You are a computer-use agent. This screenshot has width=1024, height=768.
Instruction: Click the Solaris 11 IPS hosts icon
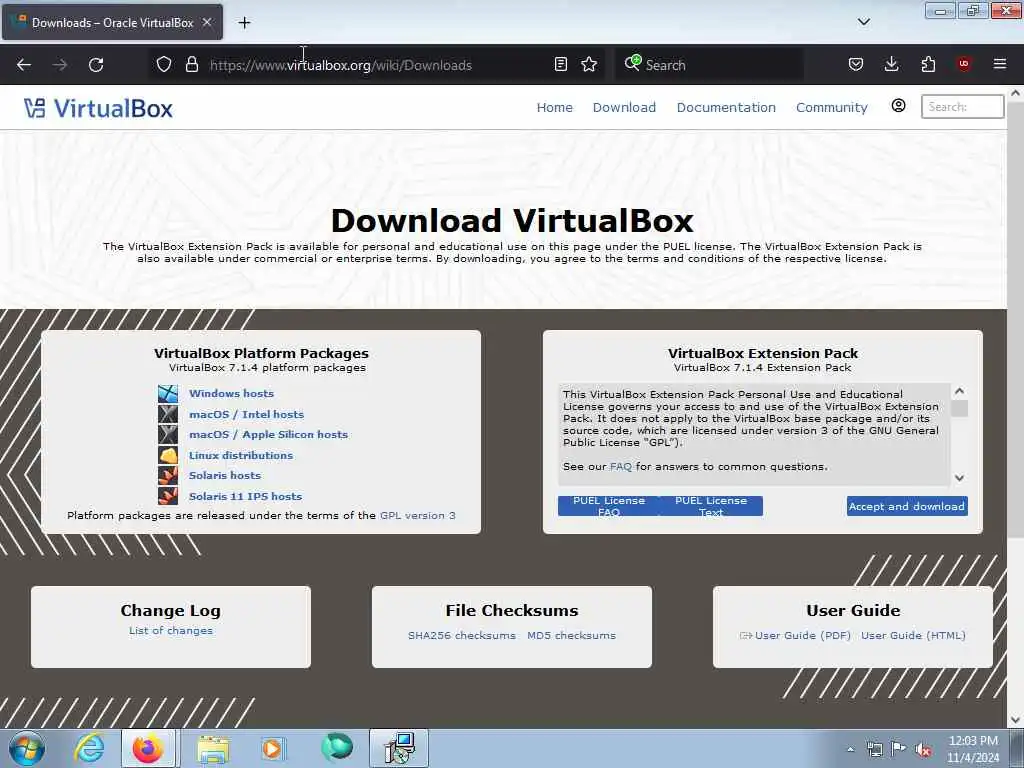point(168,496)
